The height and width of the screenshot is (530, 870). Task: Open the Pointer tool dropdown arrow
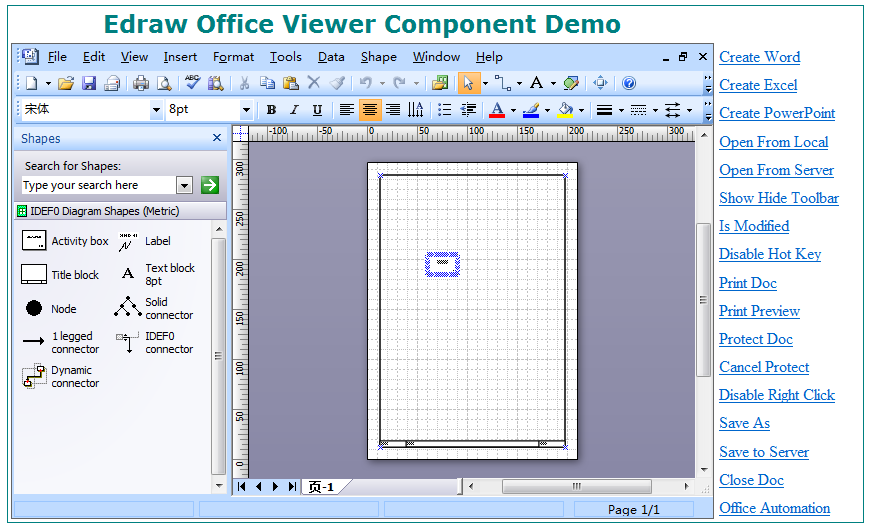click(x=485, y=84)
